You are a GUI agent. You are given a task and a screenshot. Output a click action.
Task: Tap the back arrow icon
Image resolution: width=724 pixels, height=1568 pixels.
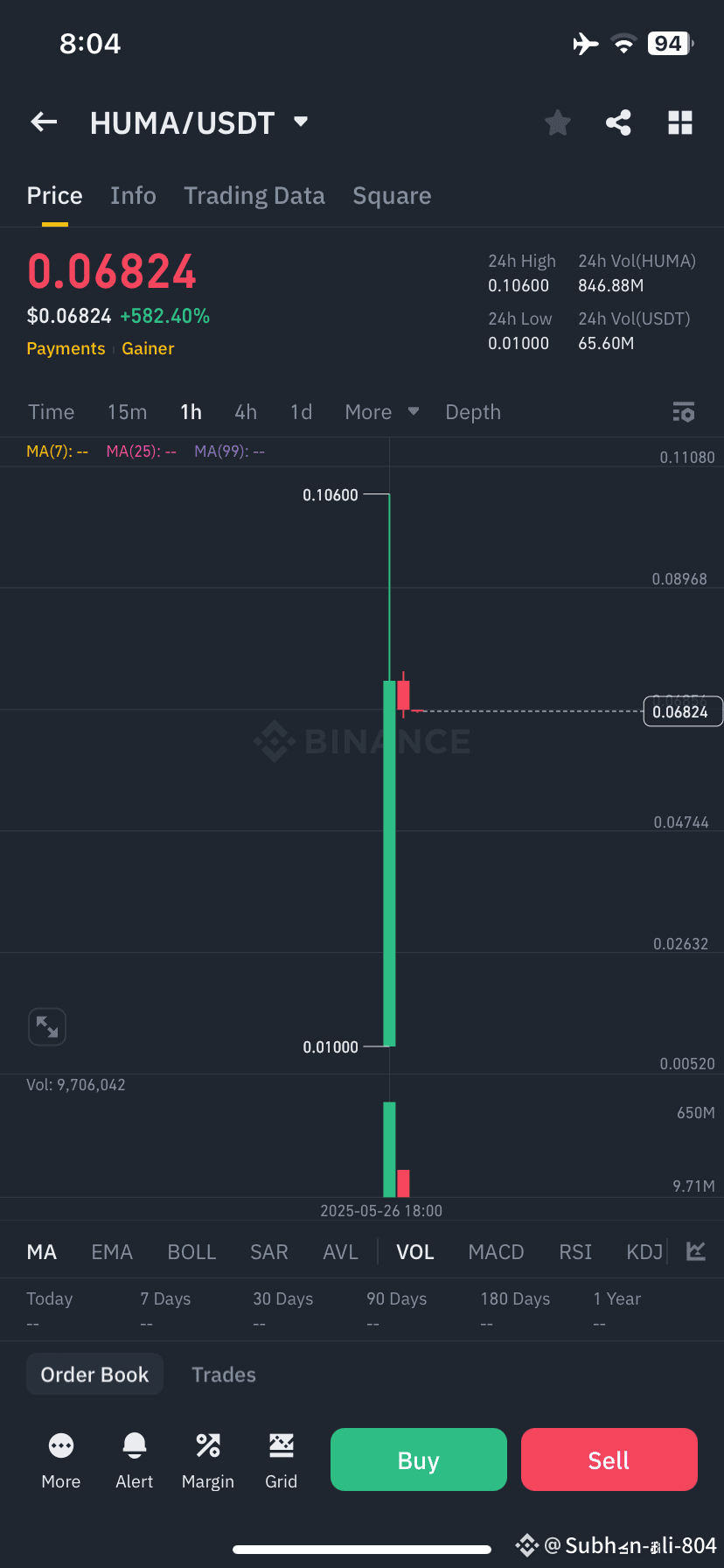(44, 122)
